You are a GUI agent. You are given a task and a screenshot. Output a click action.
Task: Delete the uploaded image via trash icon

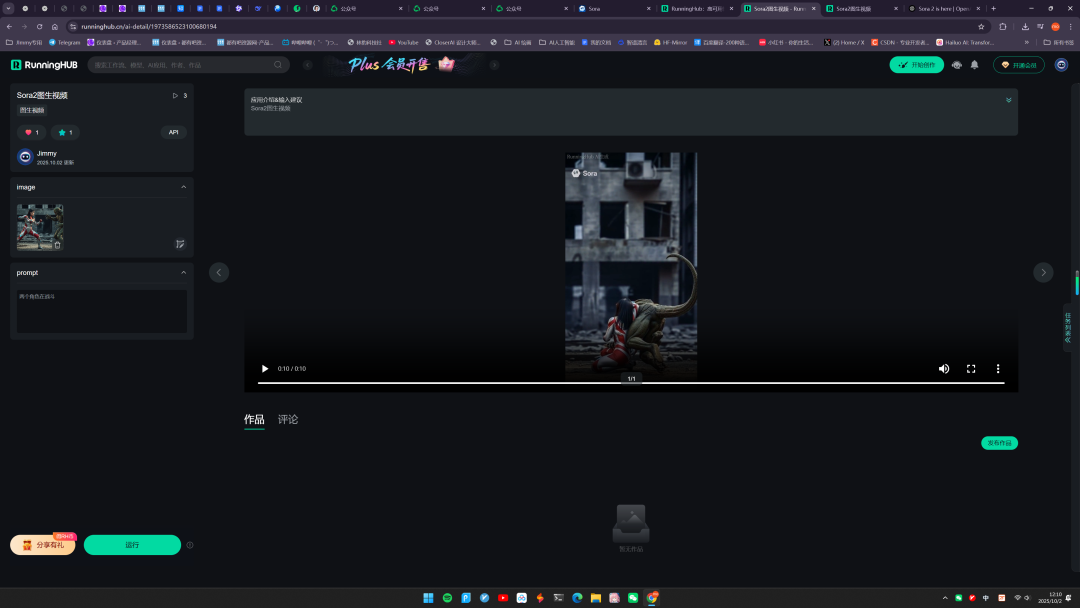point(57,244)
